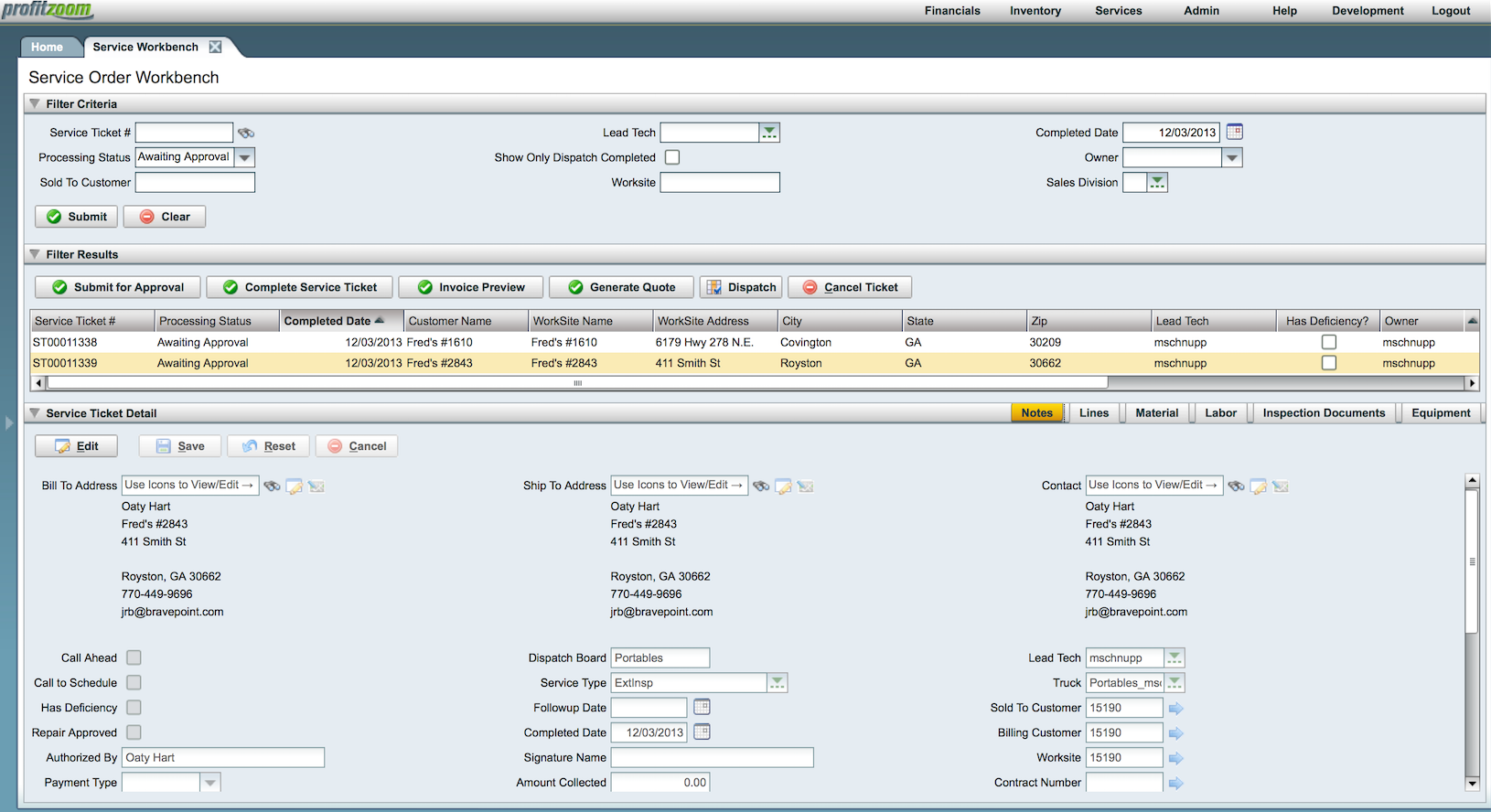
Task: Open the Owner filter dropdown
Action: (1232, 157)
